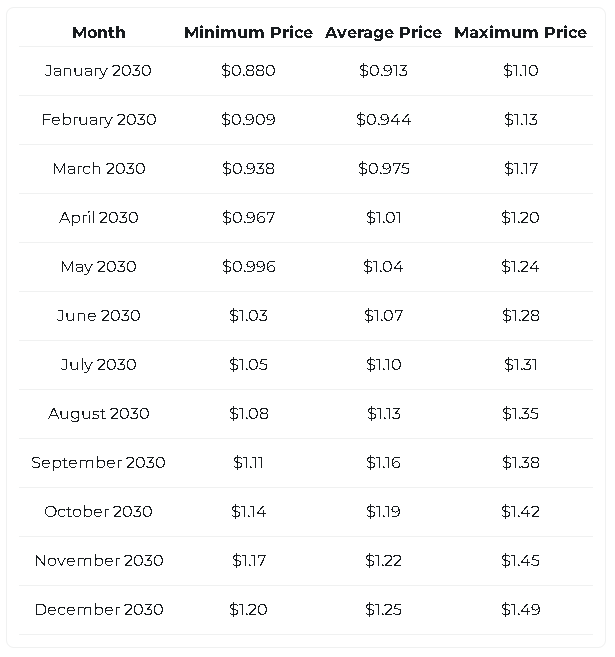Click October 2030 average price $1.19
The image size is (615, 657).
[x=383, y=512]
